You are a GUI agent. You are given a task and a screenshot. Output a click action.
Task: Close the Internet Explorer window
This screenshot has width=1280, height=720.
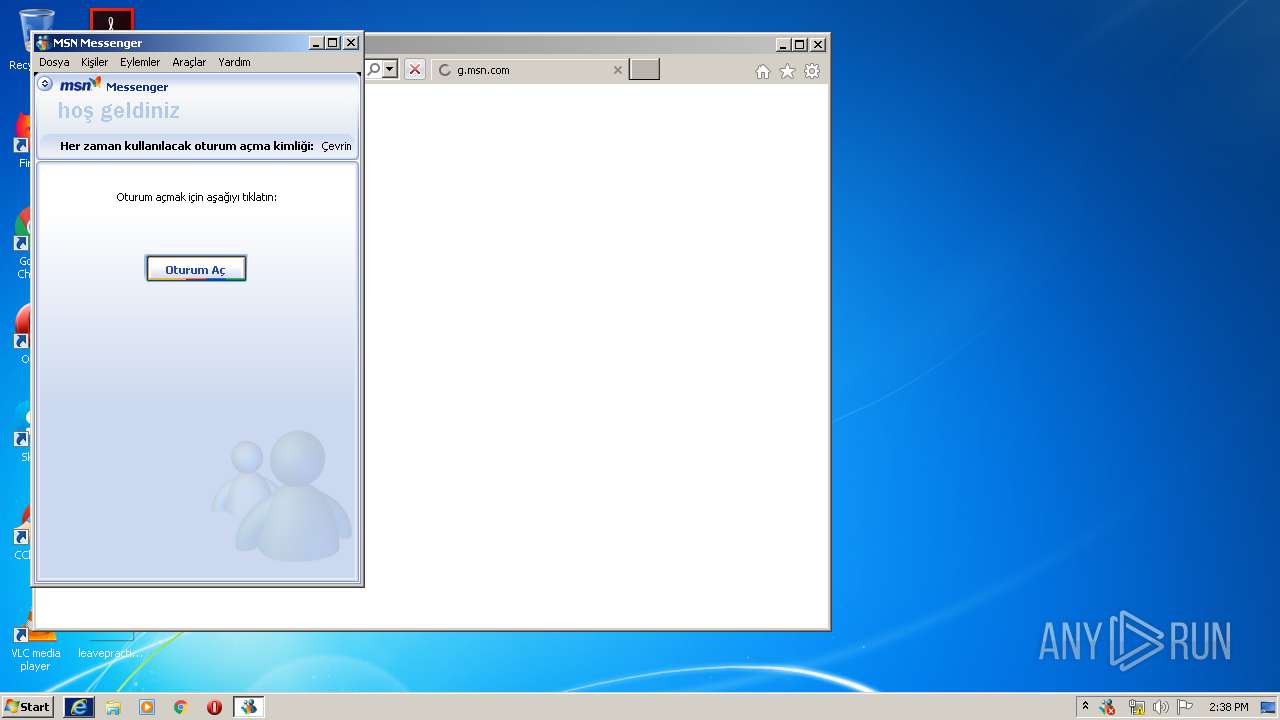pos(818,44)
